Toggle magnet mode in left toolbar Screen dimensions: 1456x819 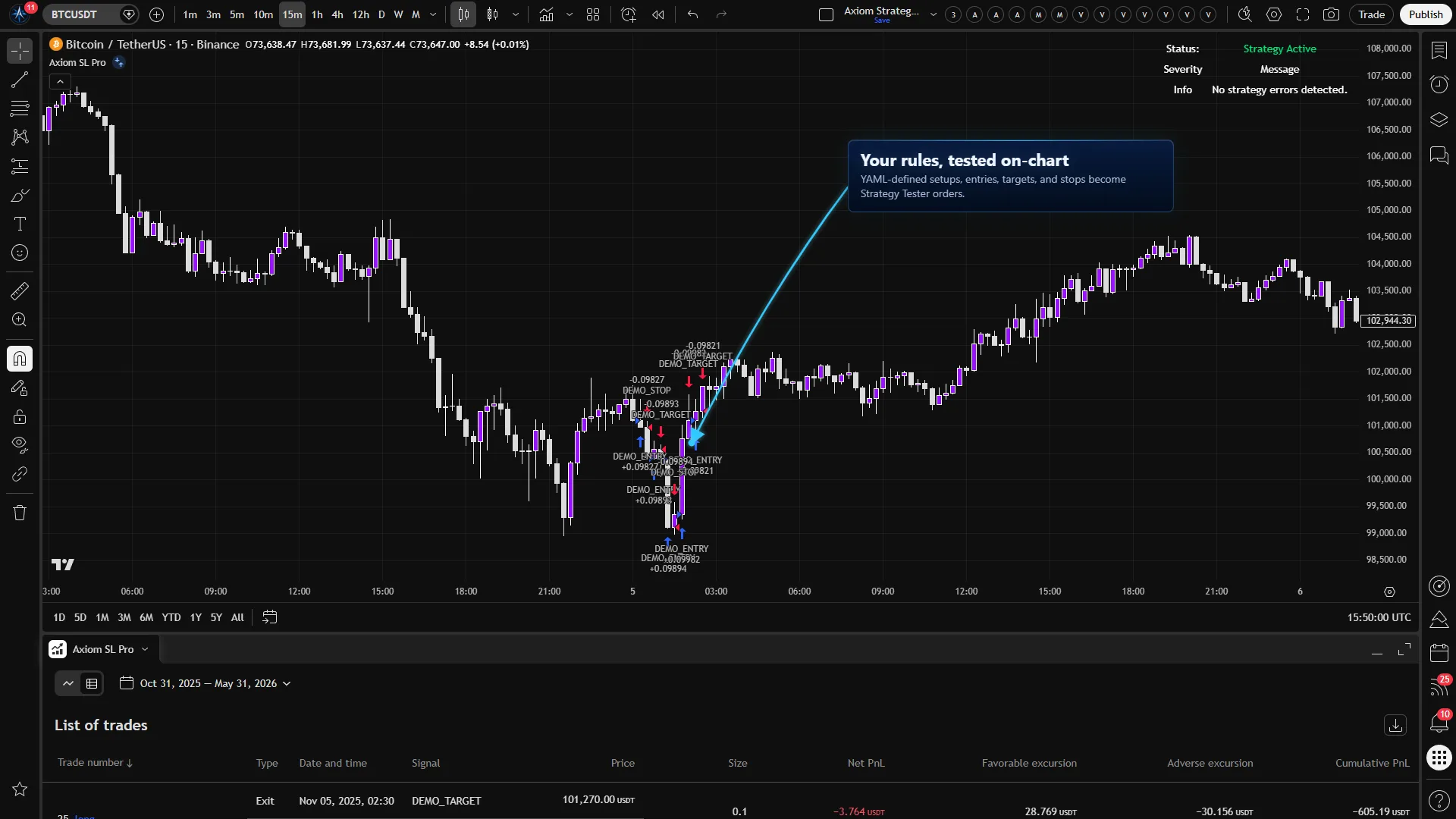(20, 359)
